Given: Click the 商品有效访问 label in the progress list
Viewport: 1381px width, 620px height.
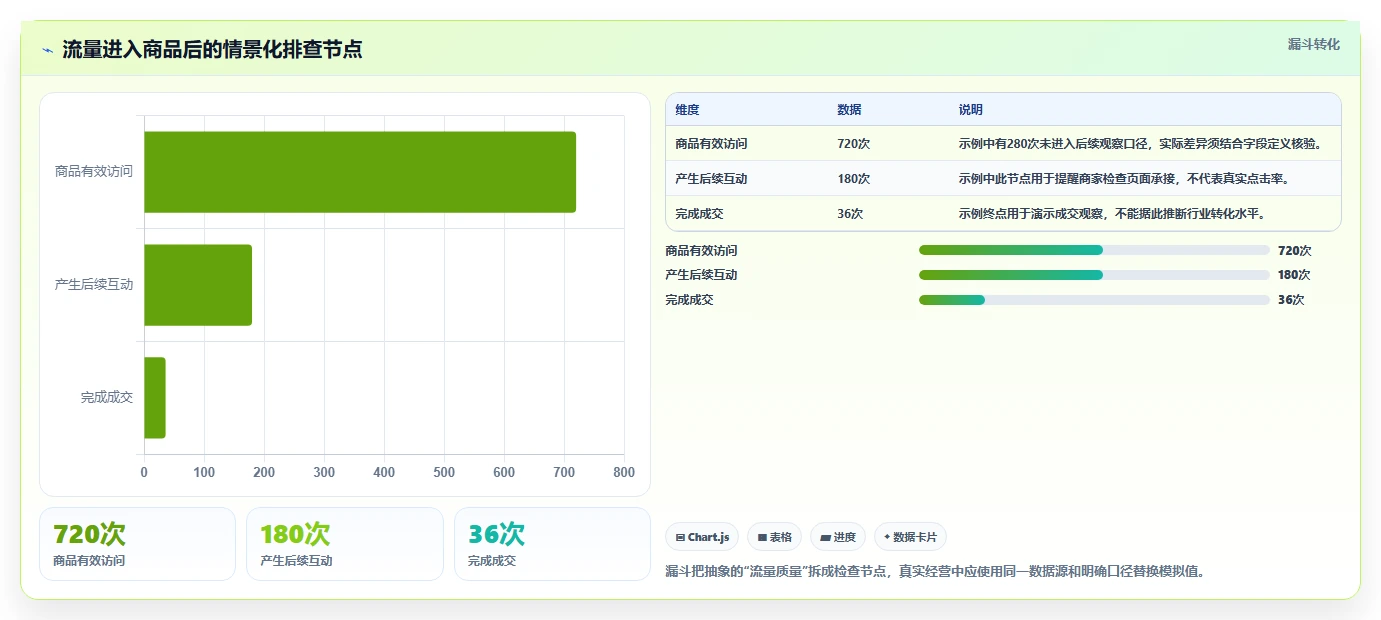Looking at the screenshot, I should coord(701,251).
